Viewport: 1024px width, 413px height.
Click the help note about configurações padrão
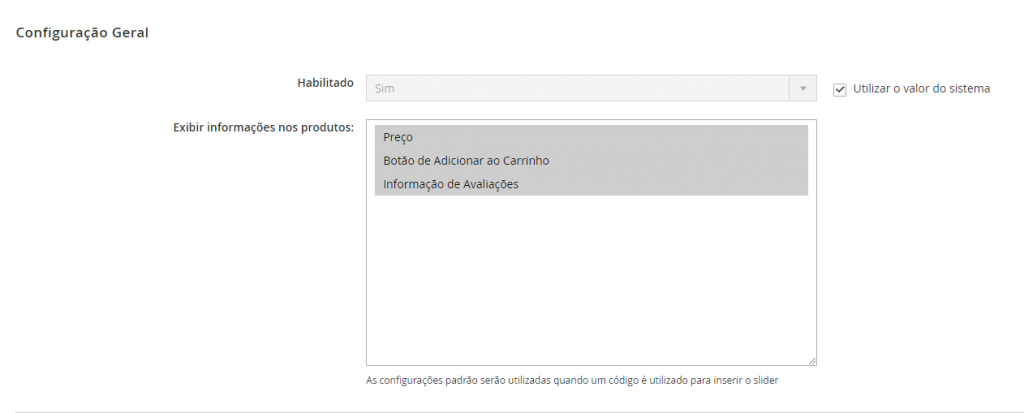pos(572,380)
